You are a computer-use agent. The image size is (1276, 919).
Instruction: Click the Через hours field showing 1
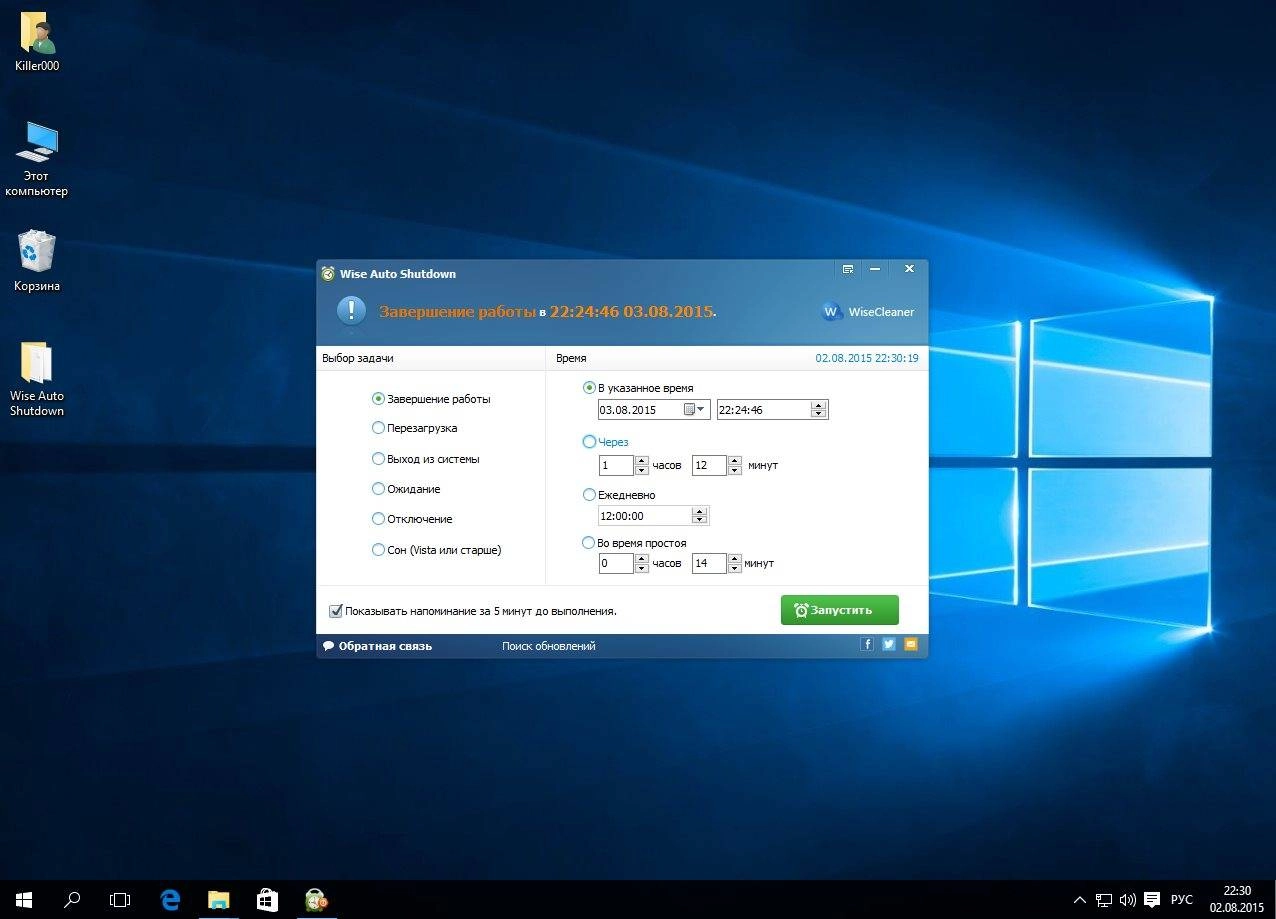click(616, 465)
